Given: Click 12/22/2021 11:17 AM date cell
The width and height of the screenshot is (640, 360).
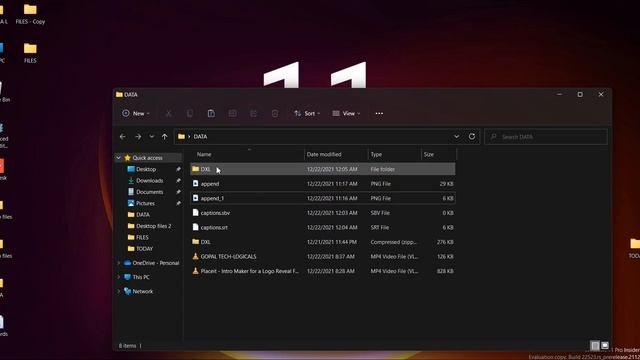Looking at the screenshot, I should (x=332, y=184).
